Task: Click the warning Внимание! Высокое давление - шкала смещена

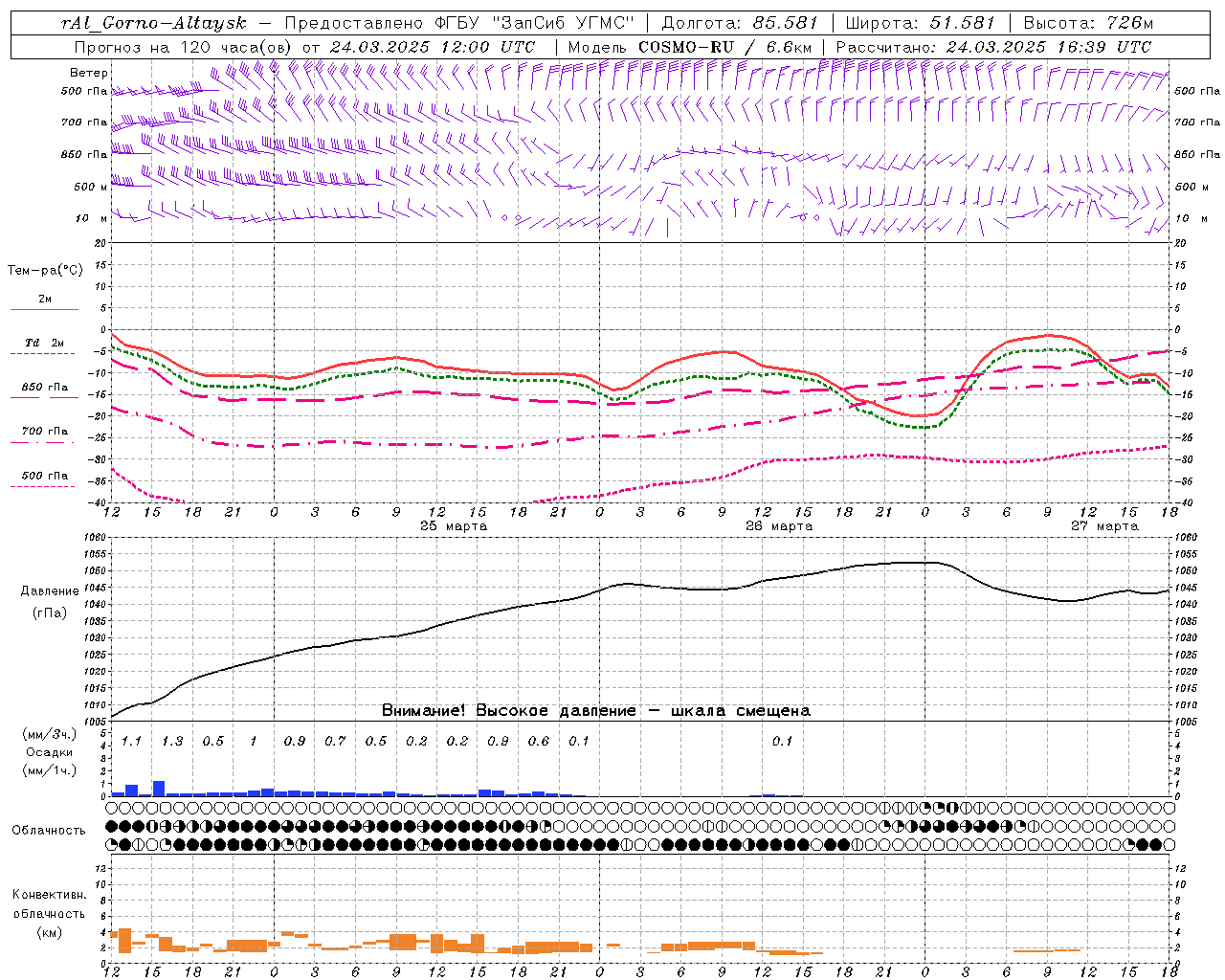Action: click(596, 711)
